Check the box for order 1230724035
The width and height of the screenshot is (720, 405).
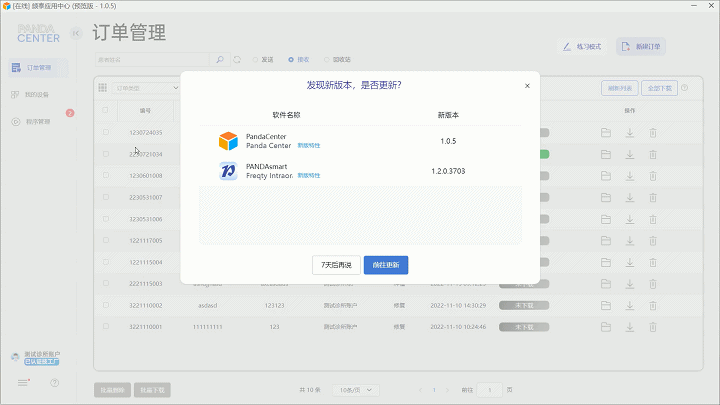pos(106,132)
